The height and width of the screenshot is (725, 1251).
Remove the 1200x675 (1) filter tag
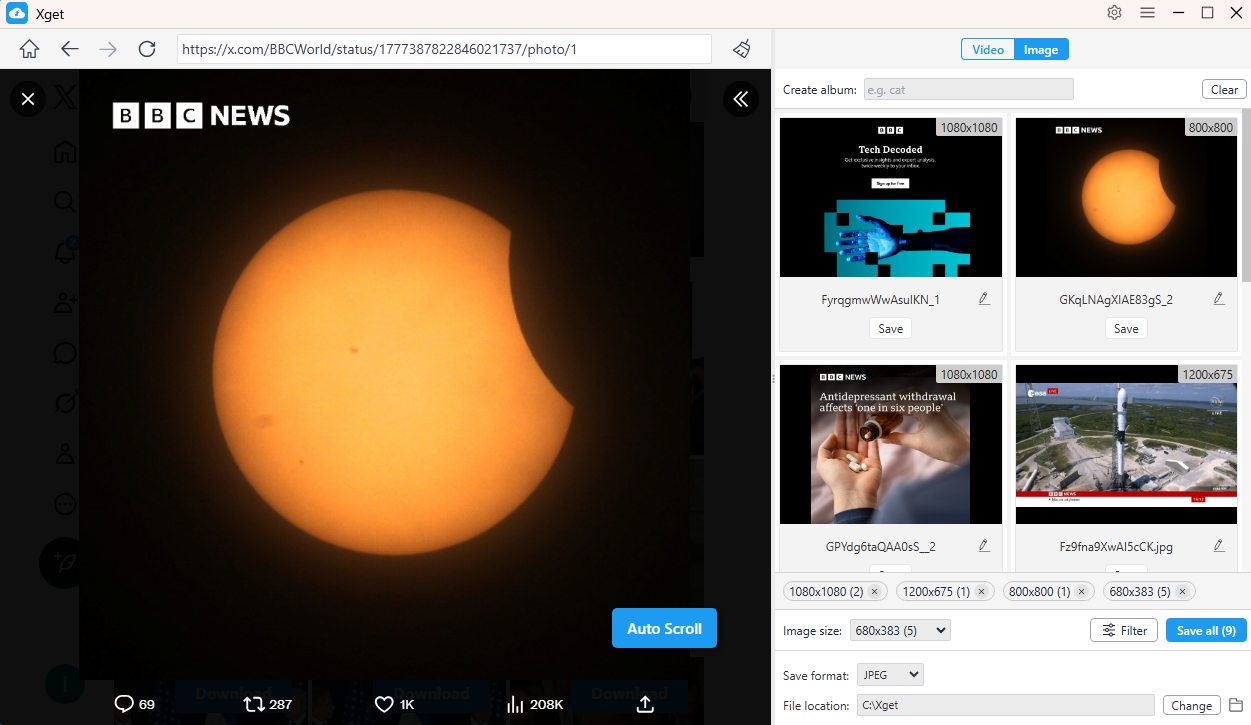click(x=981, y=592)
